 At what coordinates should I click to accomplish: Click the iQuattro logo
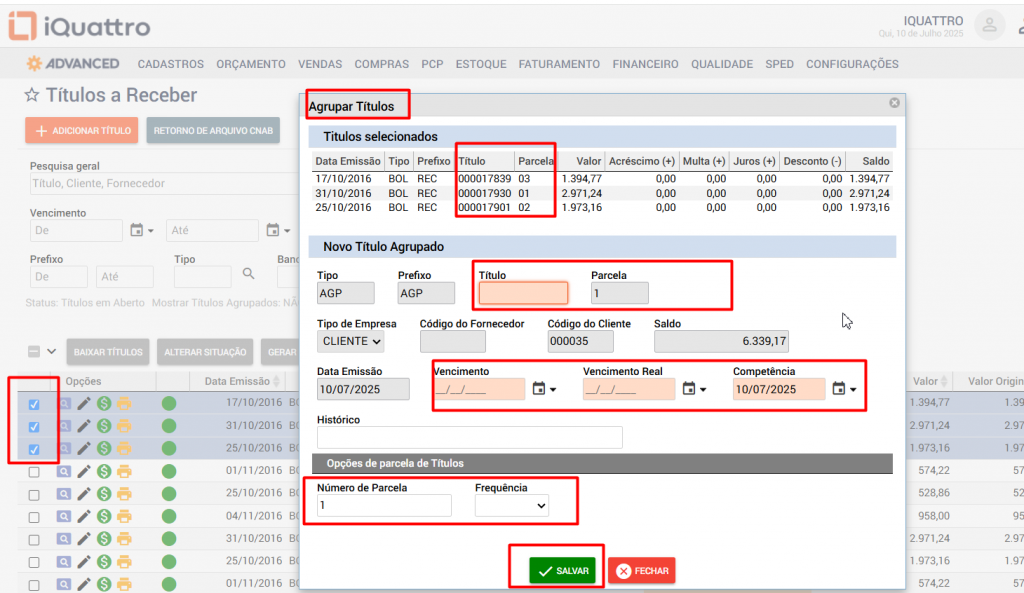coord(79,26)
